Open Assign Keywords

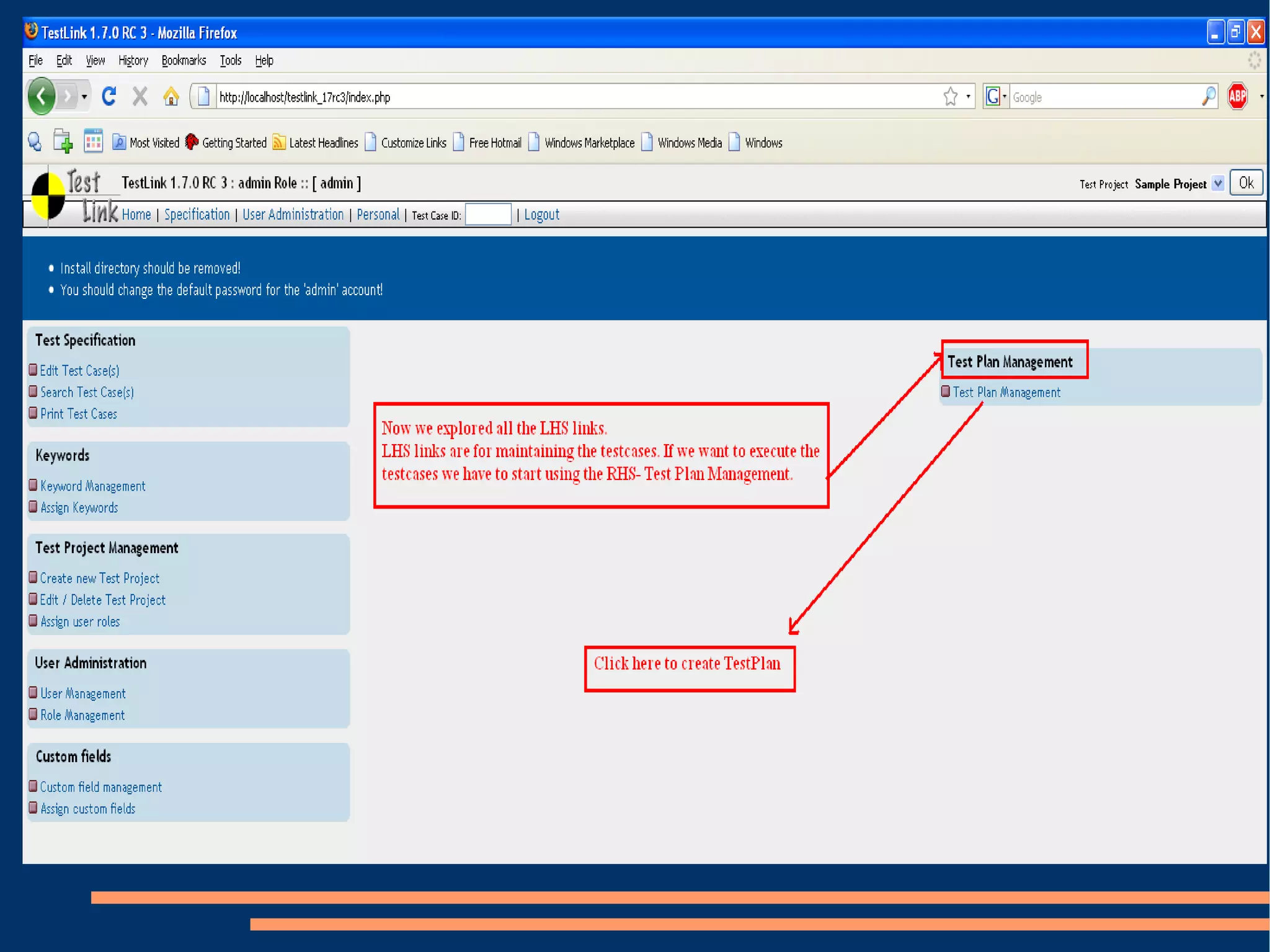[x=79, y=508]
